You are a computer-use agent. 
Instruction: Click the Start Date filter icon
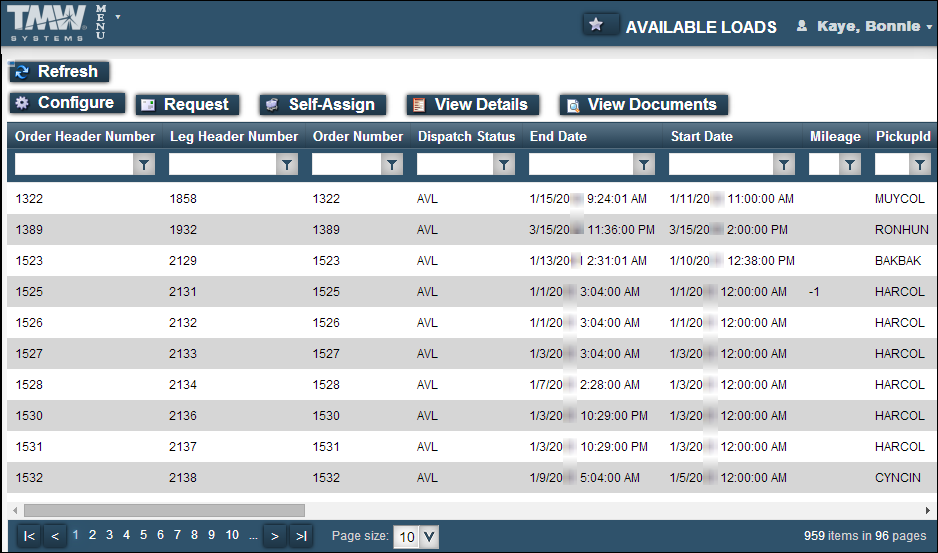tap(784, 165)
